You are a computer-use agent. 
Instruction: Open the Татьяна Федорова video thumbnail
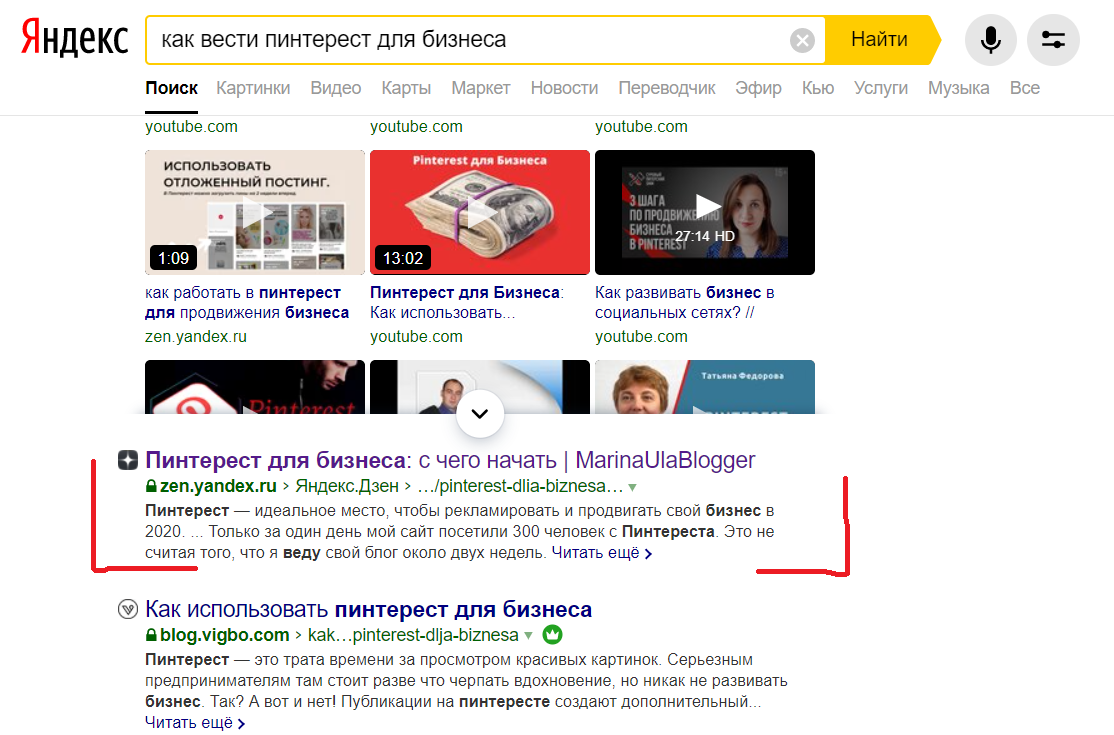[x=705, y=387]
